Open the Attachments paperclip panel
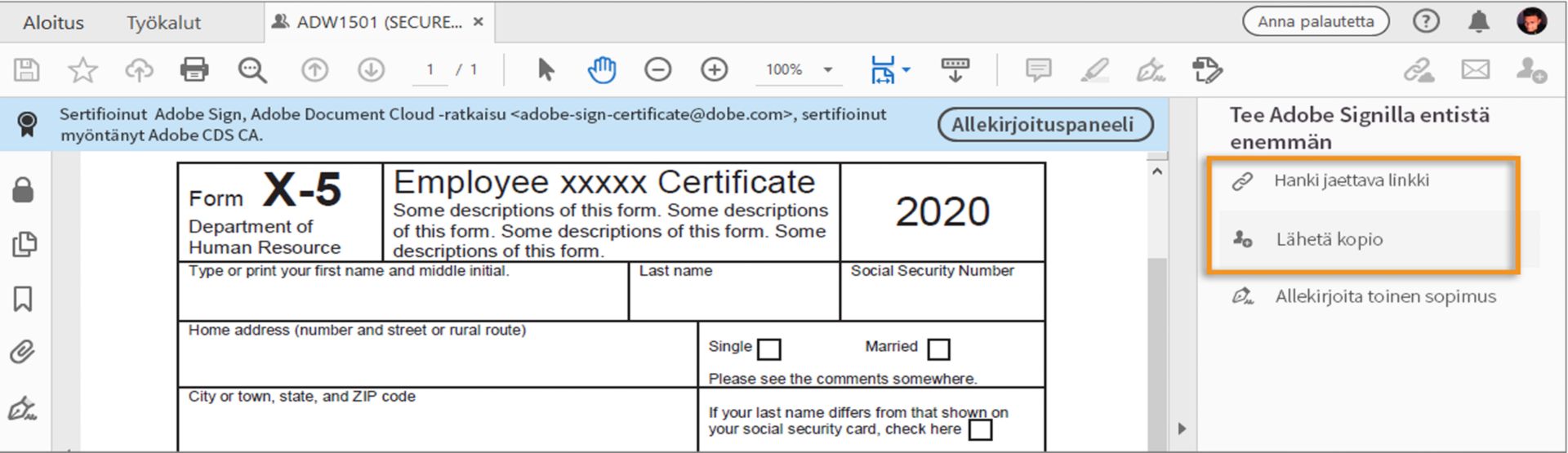1568x453 pixels. [x=24, y=353]
